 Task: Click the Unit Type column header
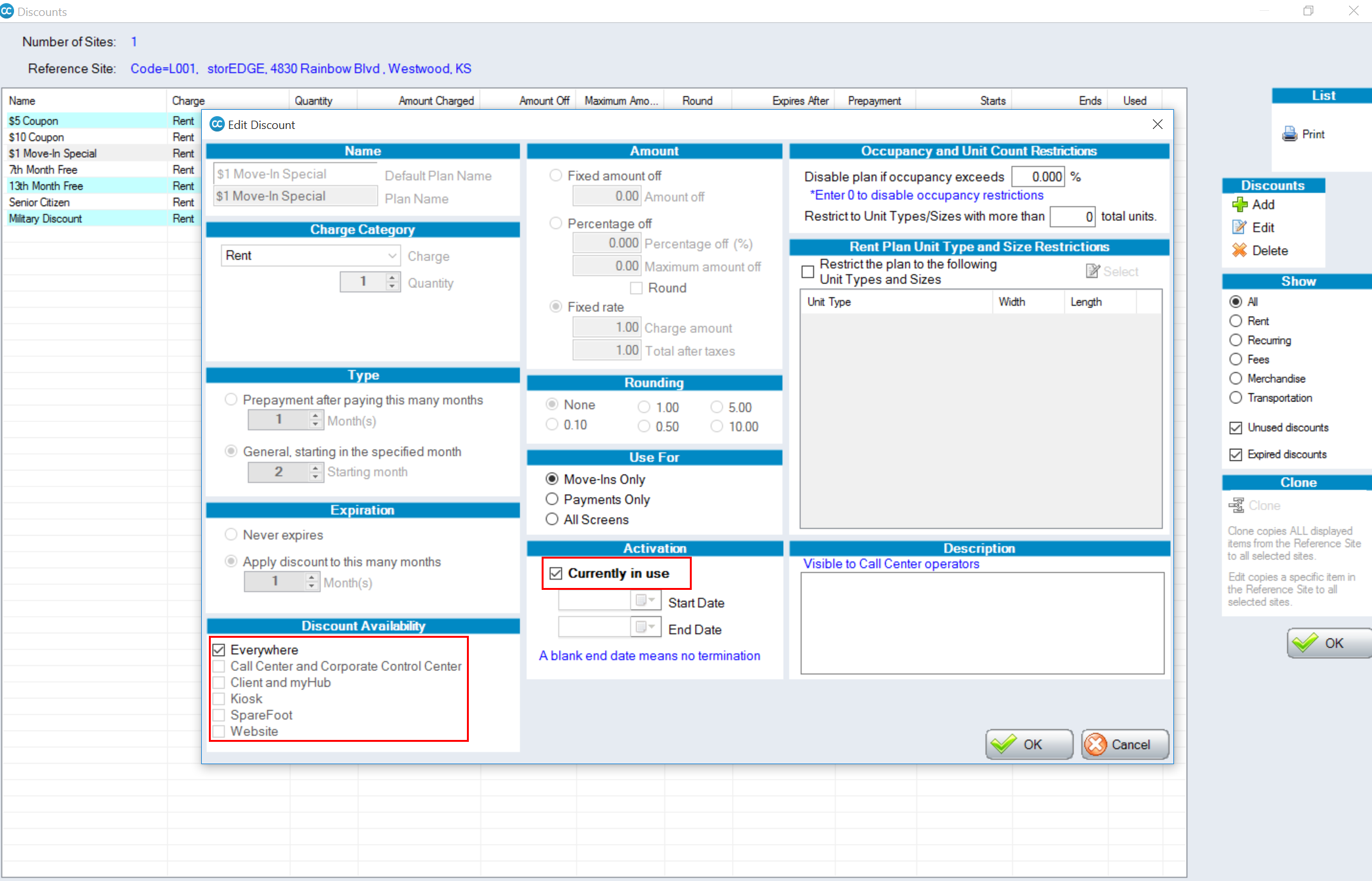[896, 302]
